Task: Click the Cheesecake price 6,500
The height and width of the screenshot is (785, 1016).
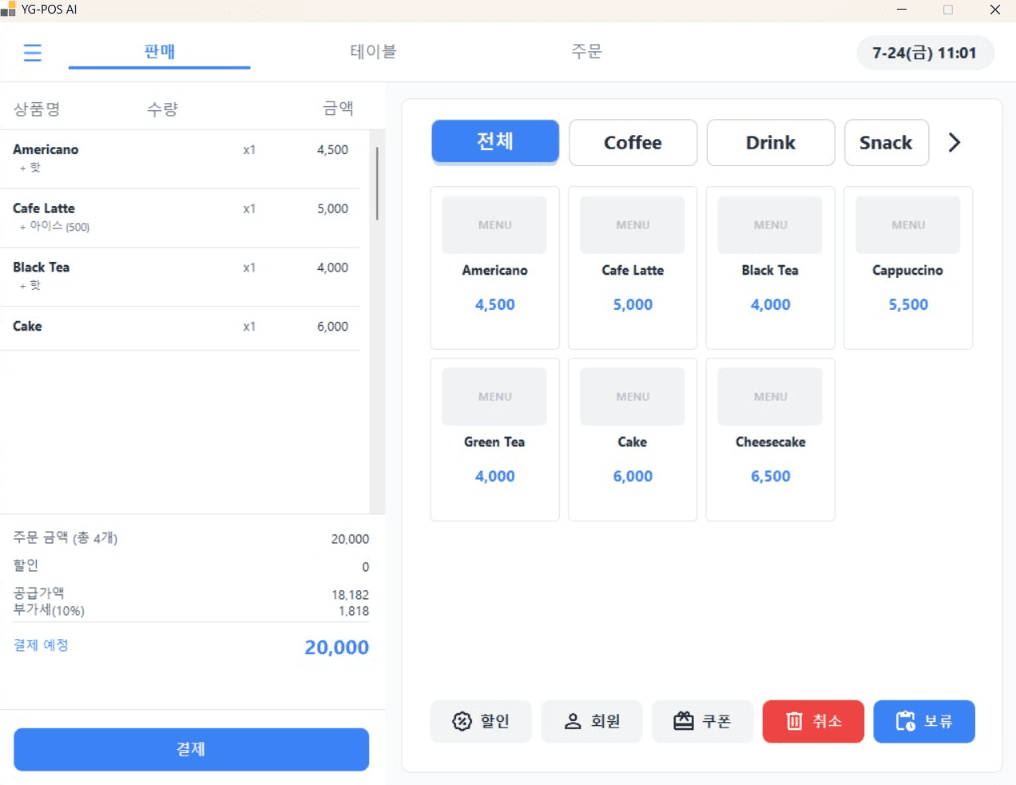Action: [x=770, y=476]
